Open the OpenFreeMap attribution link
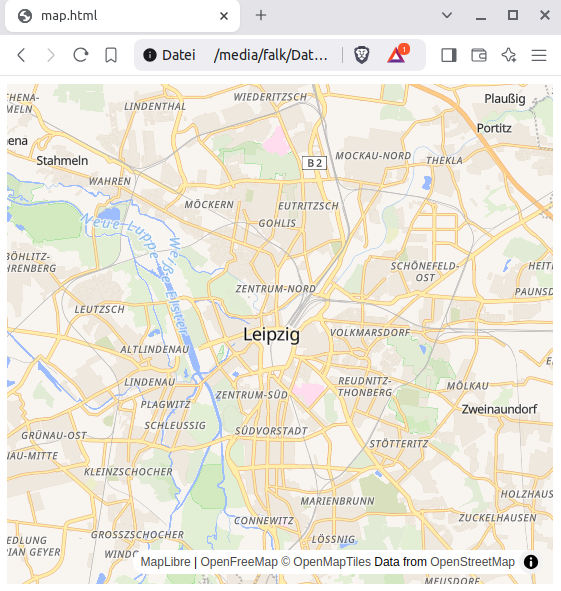Image resolution: width=561 pixels, height=591 pixels. click(x=239, y=562)
